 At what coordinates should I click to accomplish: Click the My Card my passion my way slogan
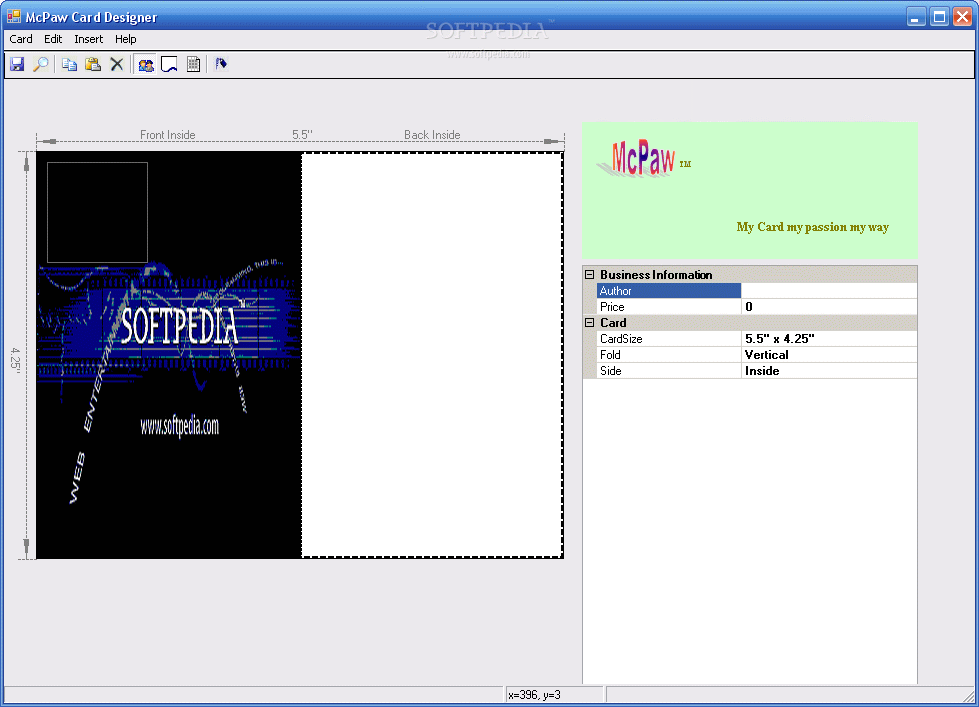coord(812,227)
